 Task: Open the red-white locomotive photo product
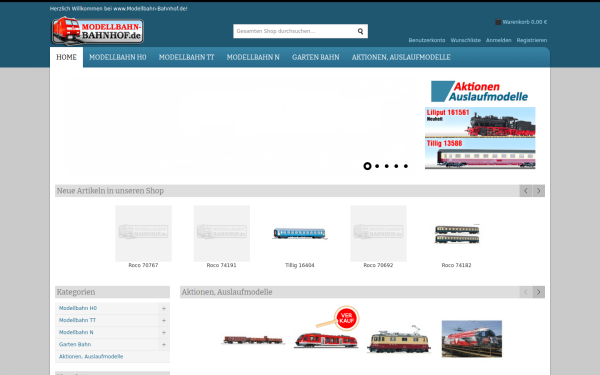(x=472, y=339)
